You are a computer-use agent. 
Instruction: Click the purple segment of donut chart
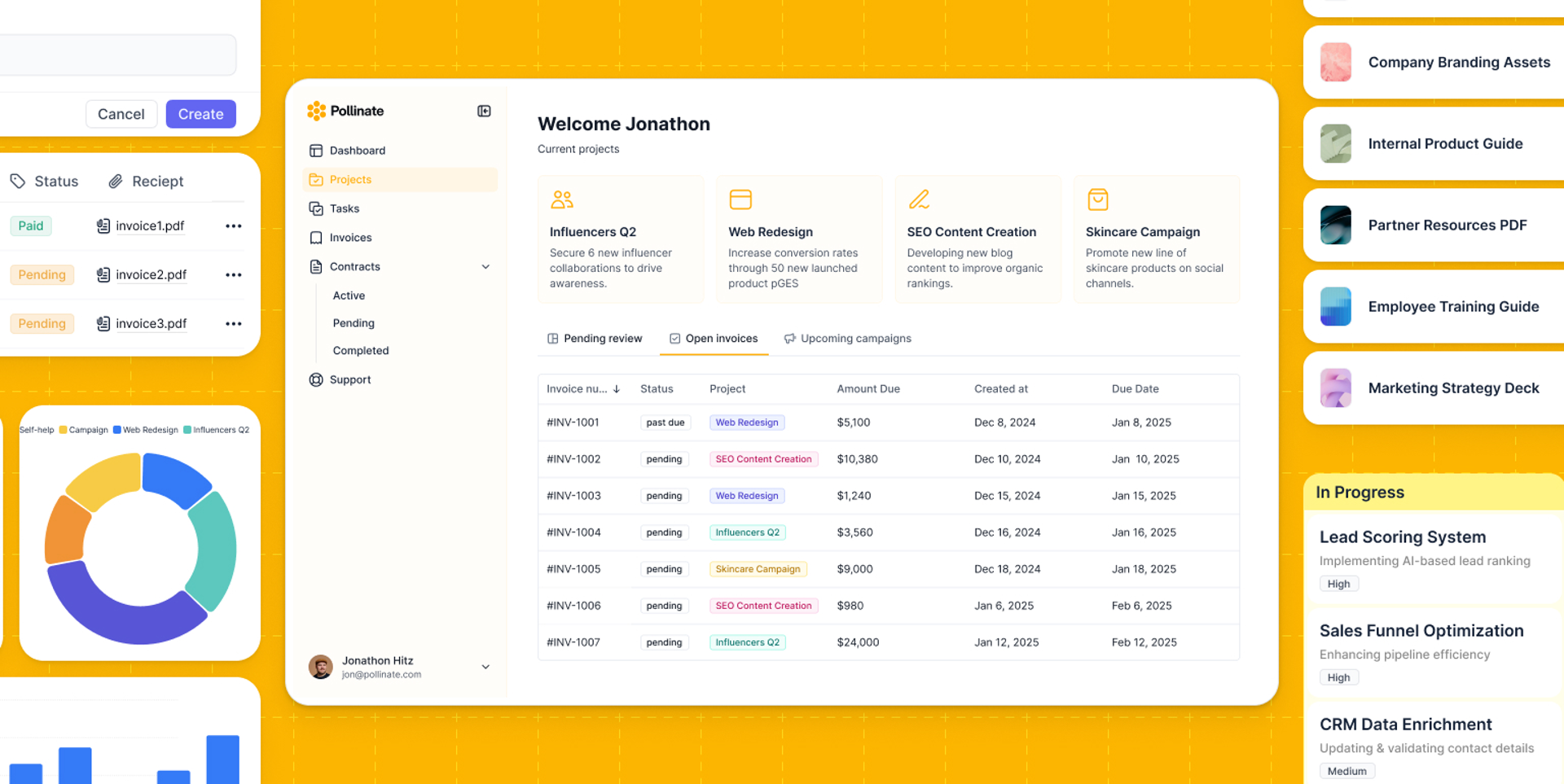114,611
